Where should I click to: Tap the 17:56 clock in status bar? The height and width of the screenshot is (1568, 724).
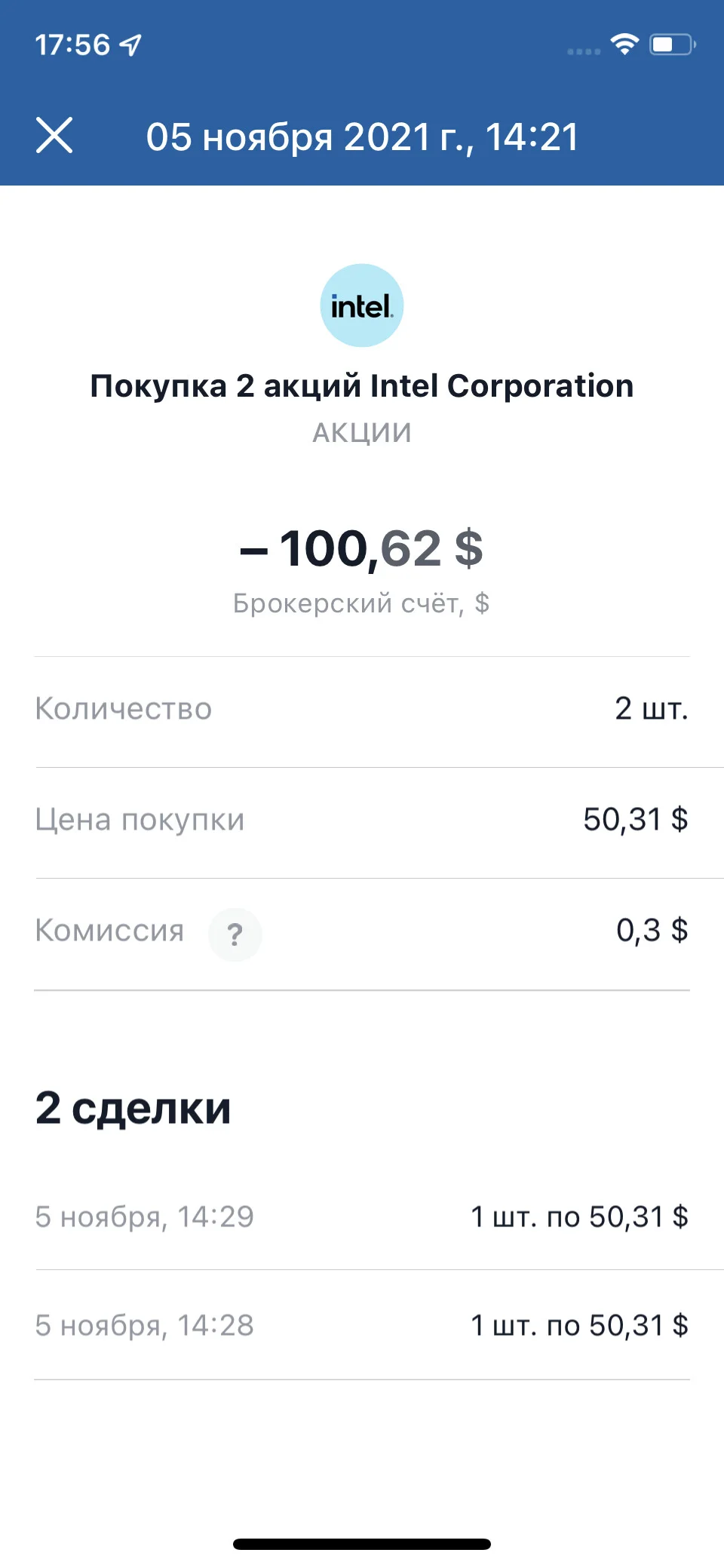(x=72, y=45)
